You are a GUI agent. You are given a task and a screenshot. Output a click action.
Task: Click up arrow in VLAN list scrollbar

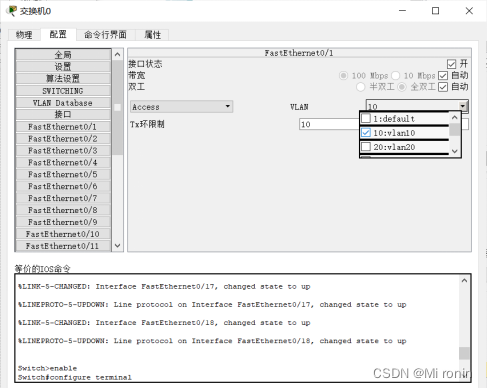tap(455, 117)
